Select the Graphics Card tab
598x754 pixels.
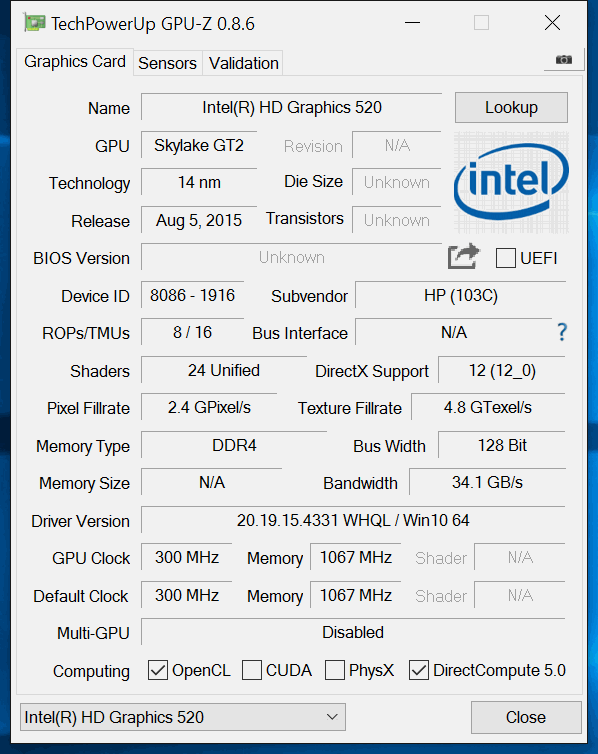pos(75,62)
